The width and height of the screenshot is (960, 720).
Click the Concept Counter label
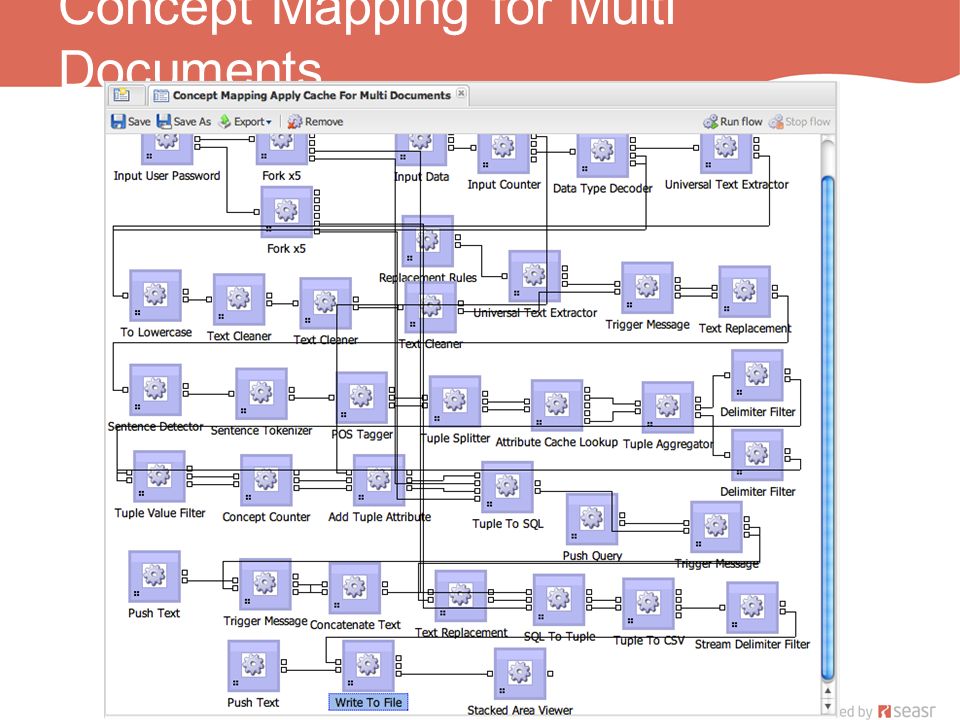pos(266,517)
